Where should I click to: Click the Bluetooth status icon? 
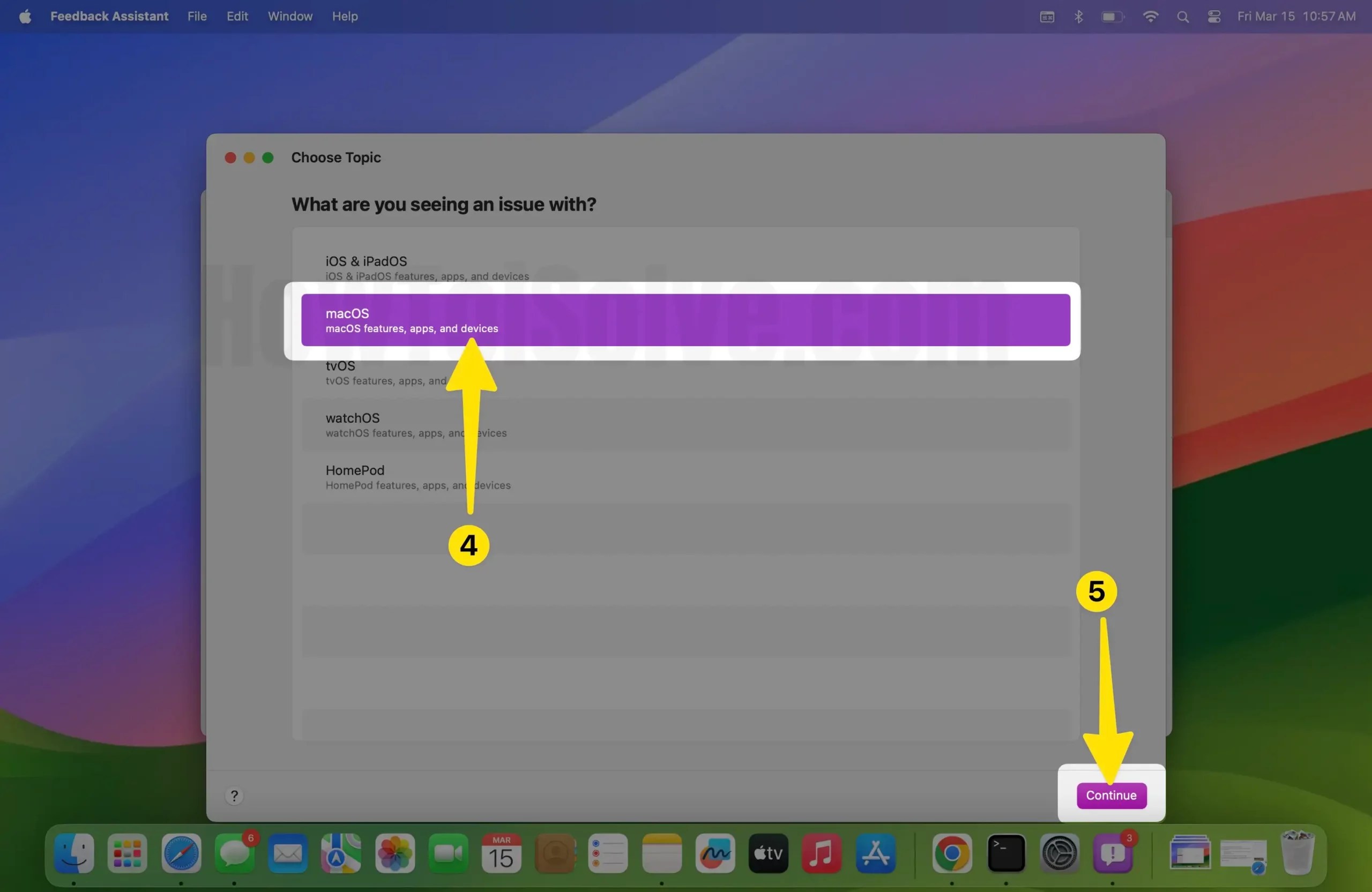(1079, 16)
